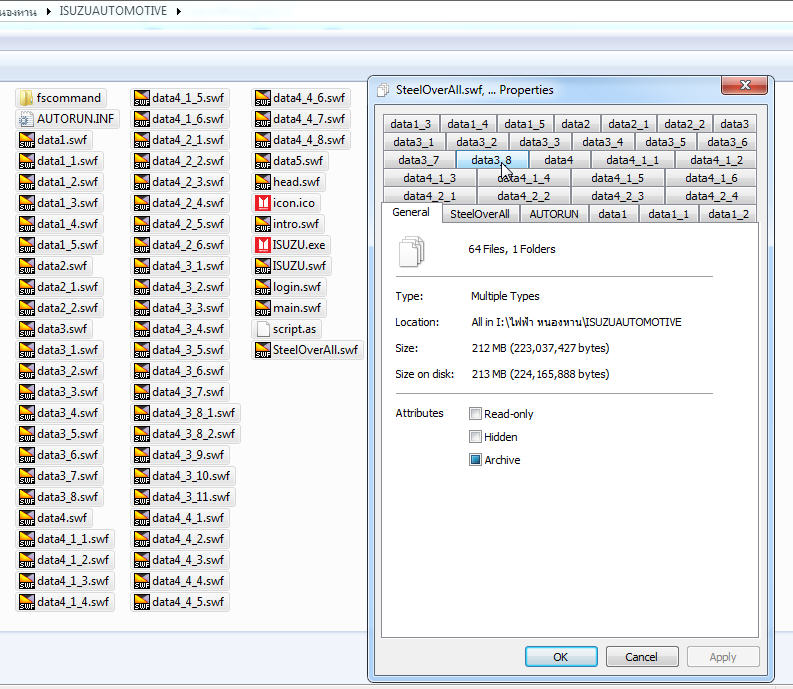Open the SteelOverAll properties tab
The height and width of the screenshot is (689, 793).
pyautogui.click(x=479, y=214)
